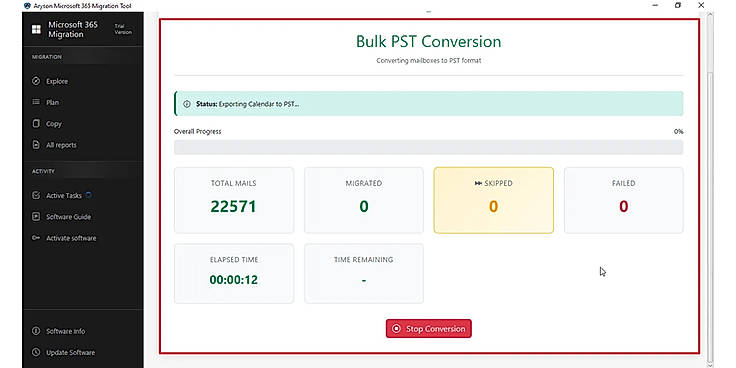Click the Update Software clock icon
This screenshot has width=736, height=368.
(x=36, y=352)
